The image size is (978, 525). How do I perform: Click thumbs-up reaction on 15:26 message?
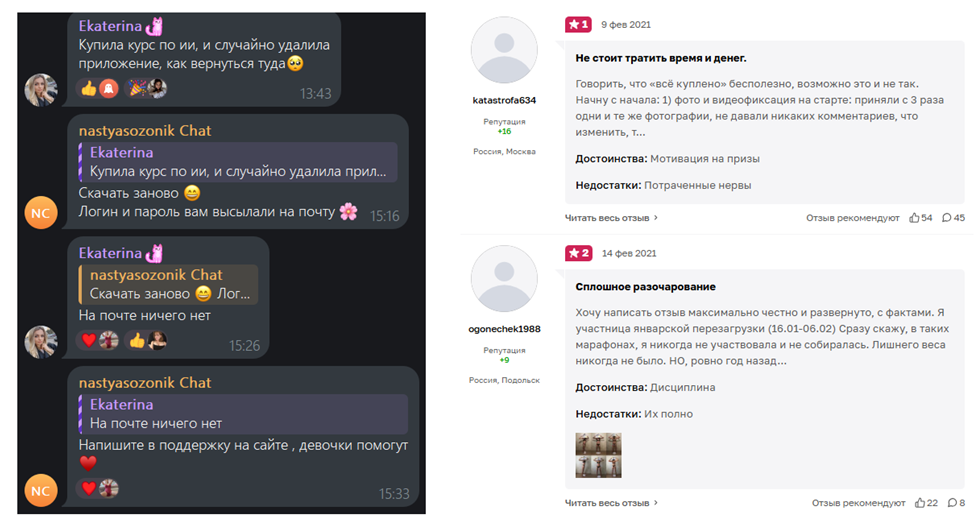click(137, 340)
